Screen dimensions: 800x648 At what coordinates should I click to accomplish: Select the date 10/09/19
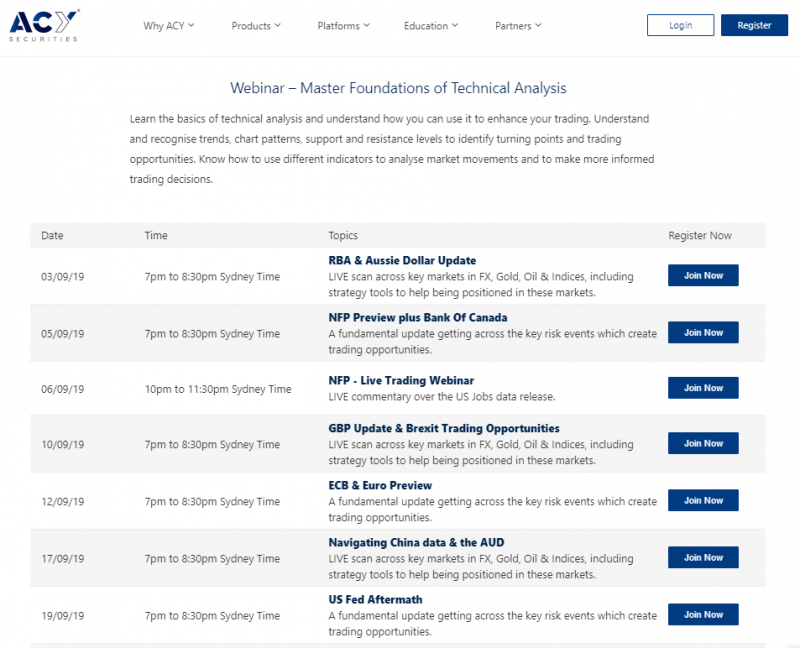coord(63,445)
